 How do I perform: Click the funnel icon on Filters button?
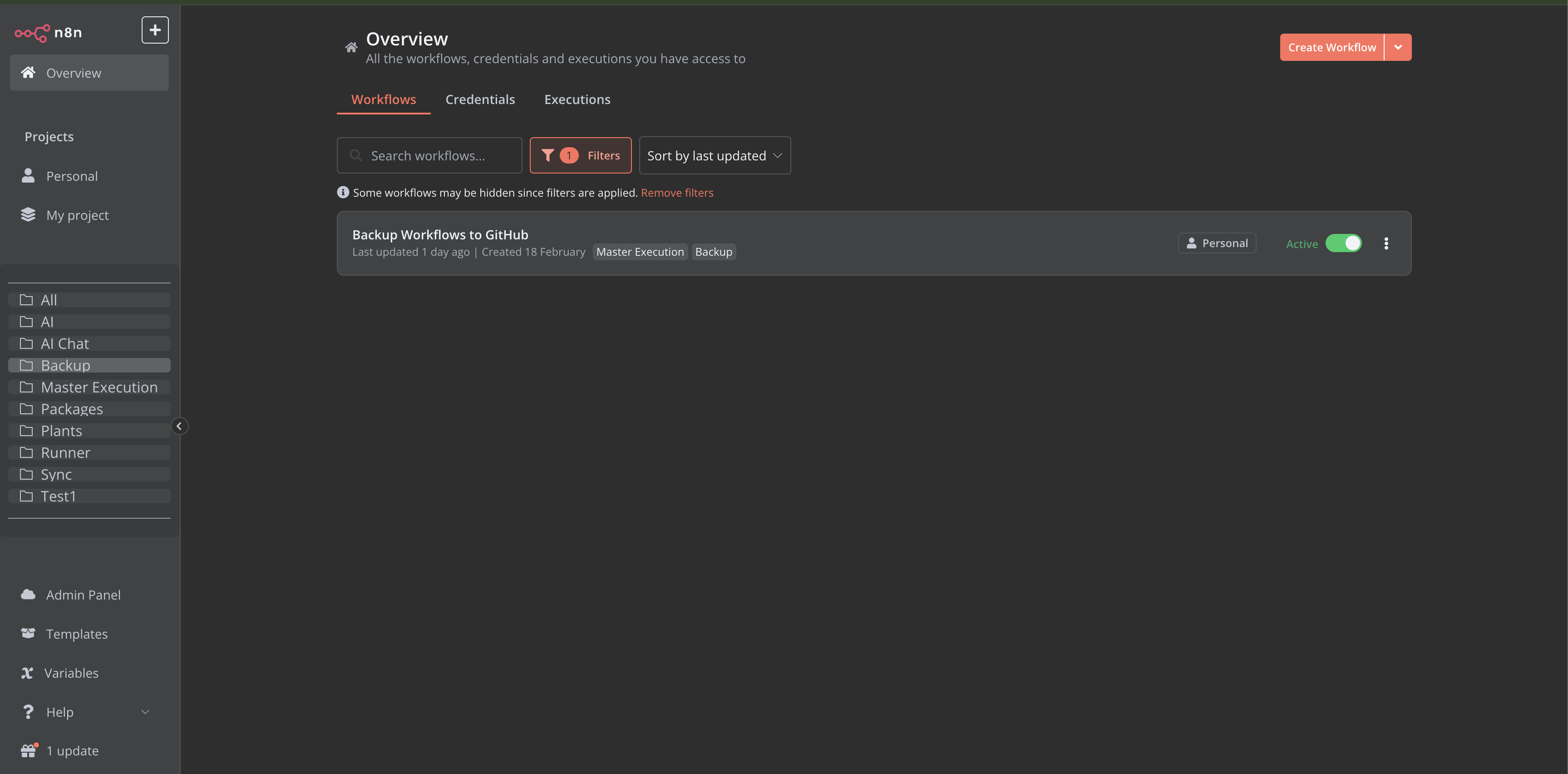(x=548, y=155)
